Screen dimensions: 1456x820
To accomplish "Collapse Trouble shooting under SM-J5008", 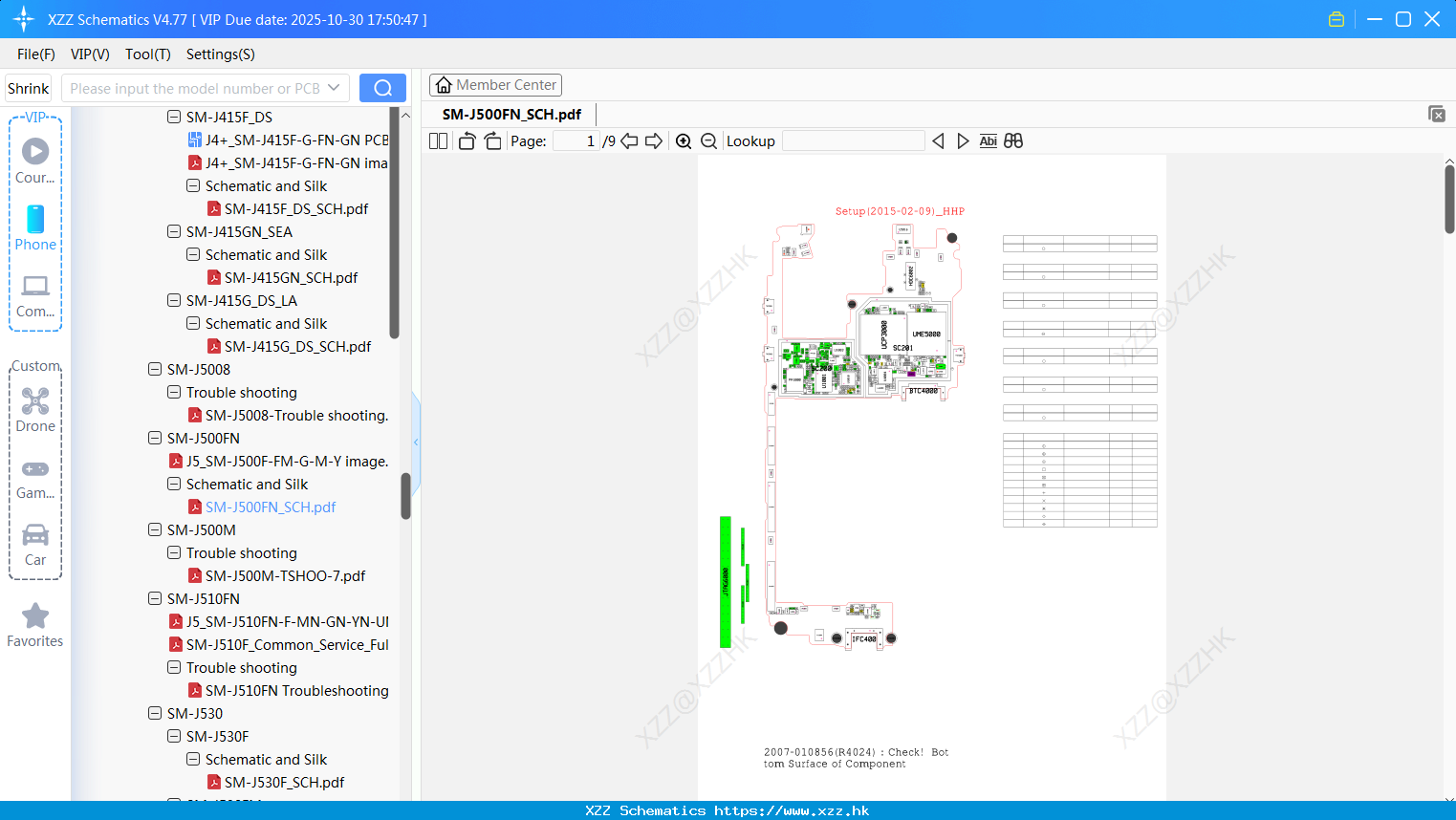I will (x=174, y=392).
